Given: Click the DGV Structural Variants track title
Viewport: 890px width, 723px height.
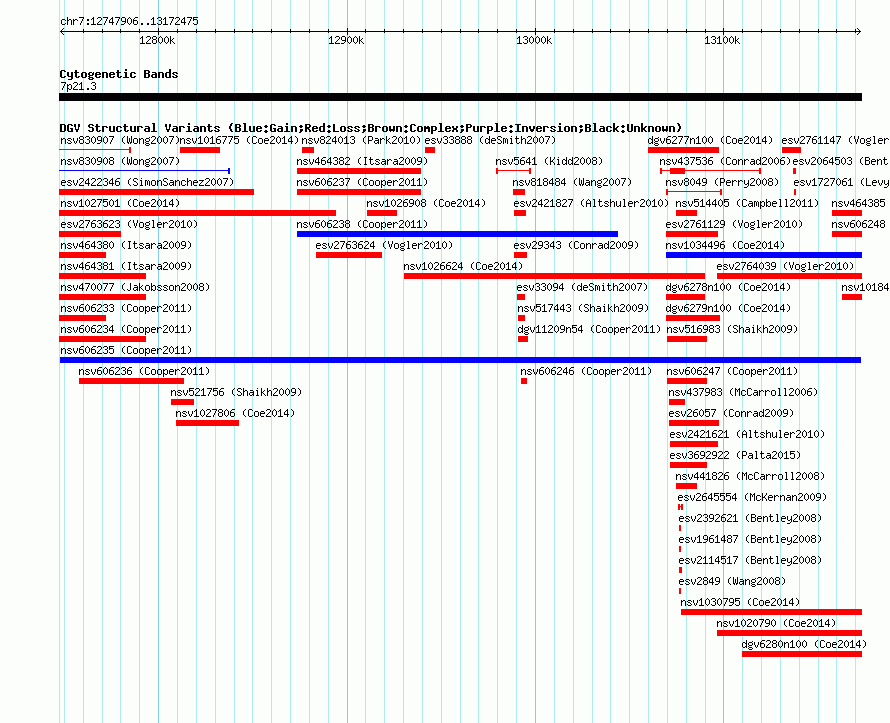Looking at the screenshot, I should click(371, 128).
